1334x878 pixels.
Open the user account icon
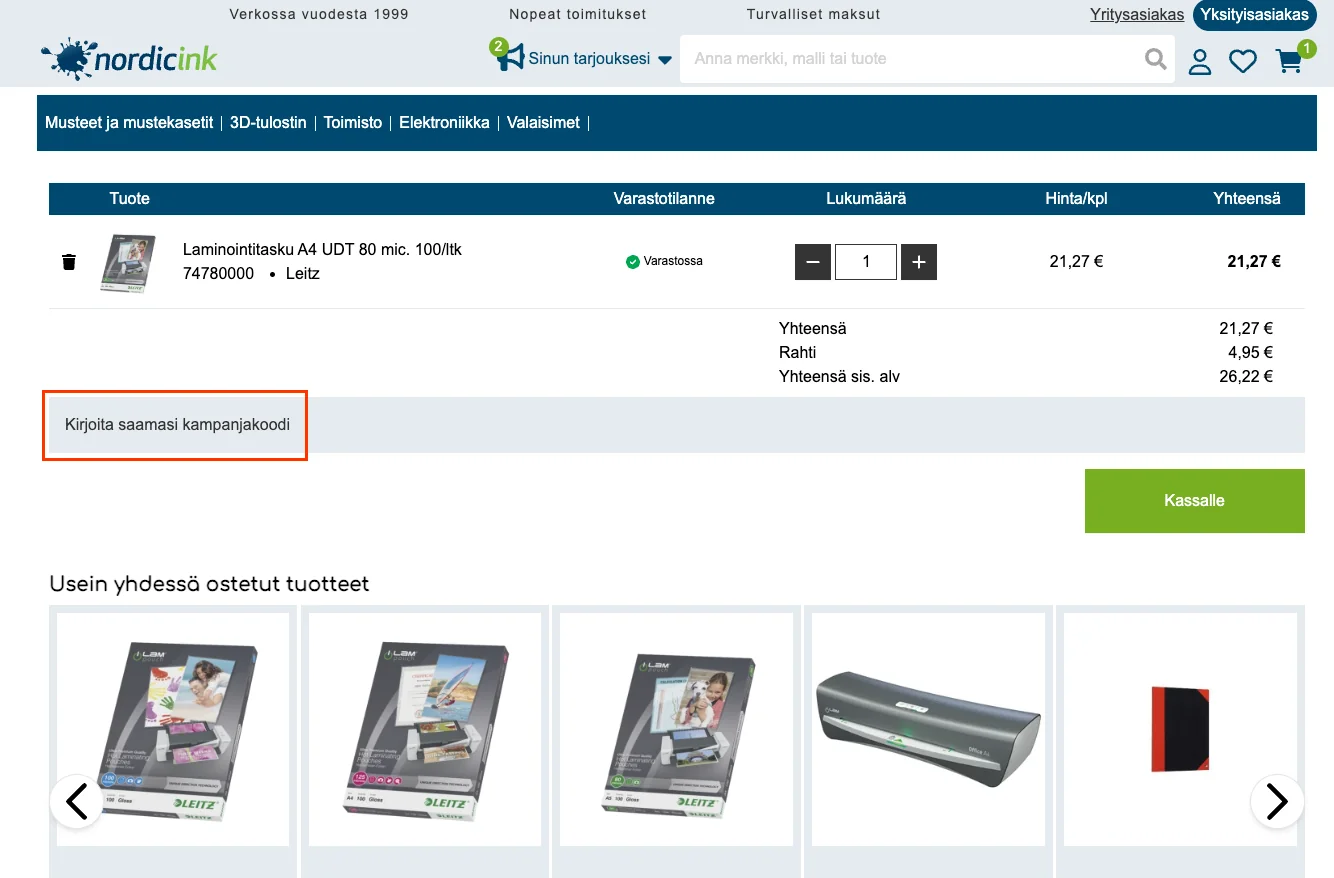[1200, 62]
